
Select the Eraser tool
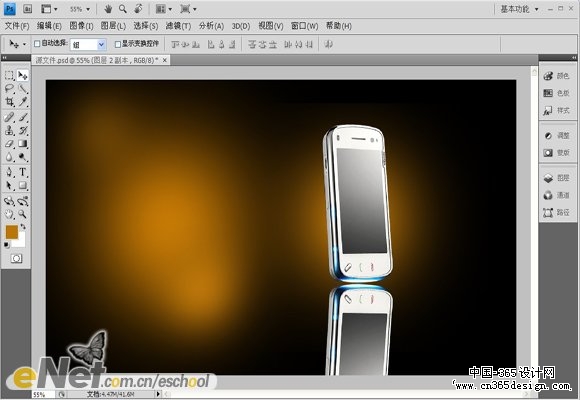pyautogui.click(x=9, y=144)
